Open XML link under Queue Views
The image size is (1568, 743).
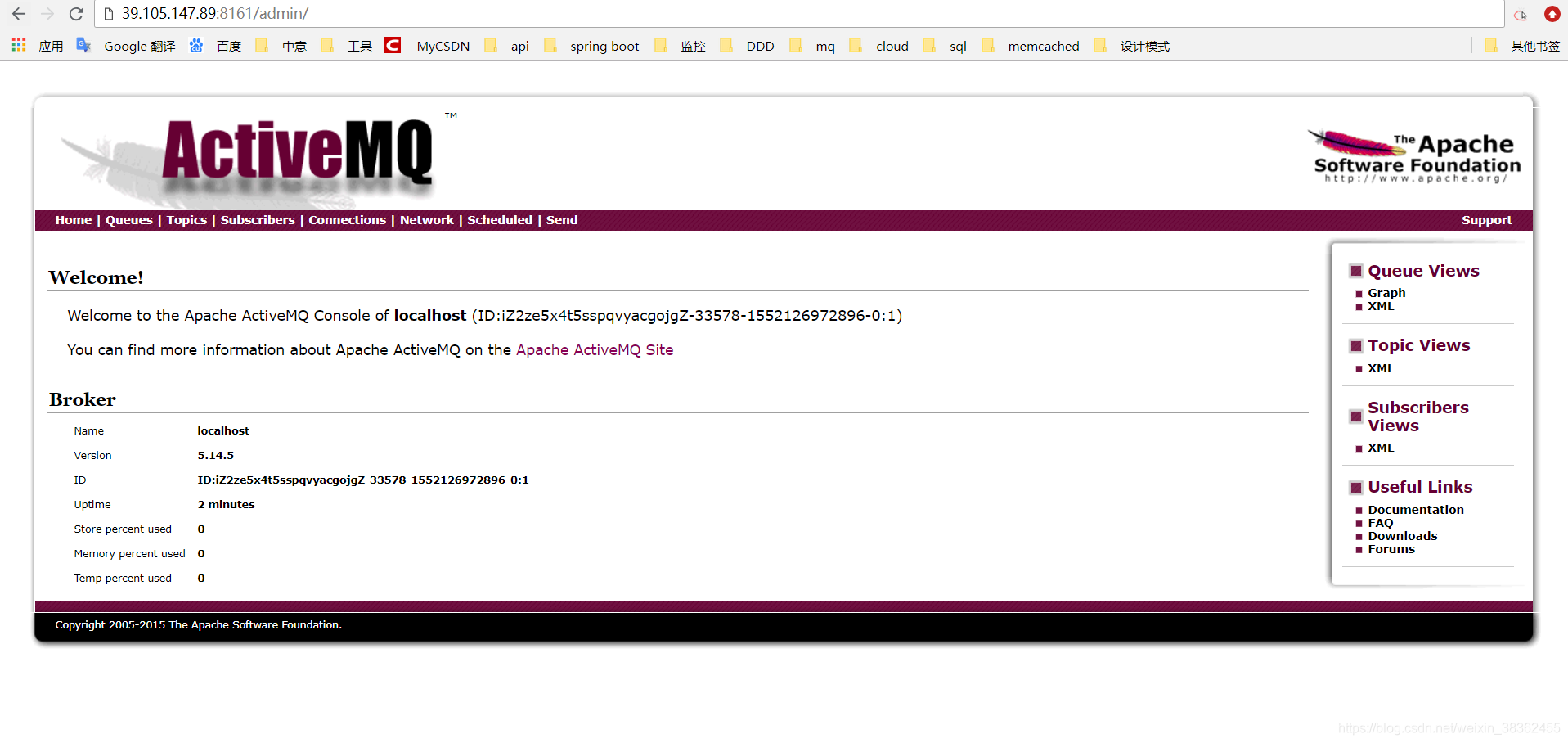(1381, 306)
